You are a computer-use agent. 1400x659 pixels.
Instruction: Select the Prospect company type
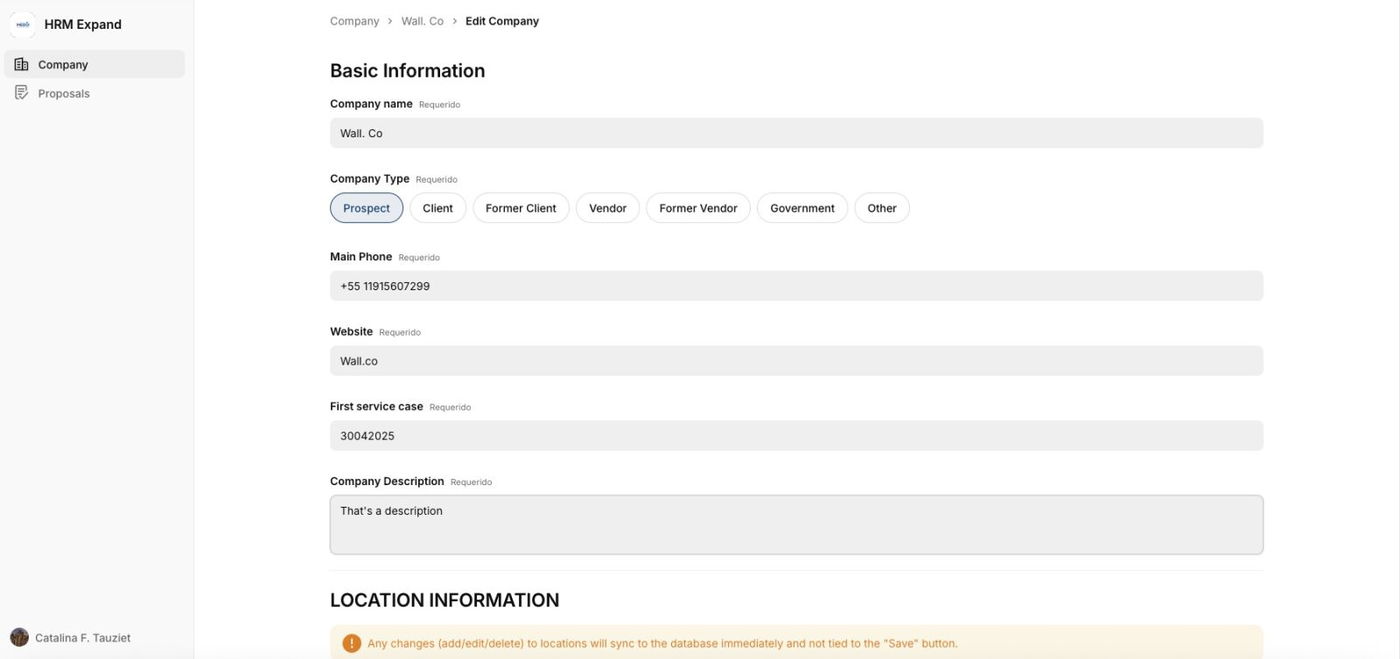[x=366, y=208]
